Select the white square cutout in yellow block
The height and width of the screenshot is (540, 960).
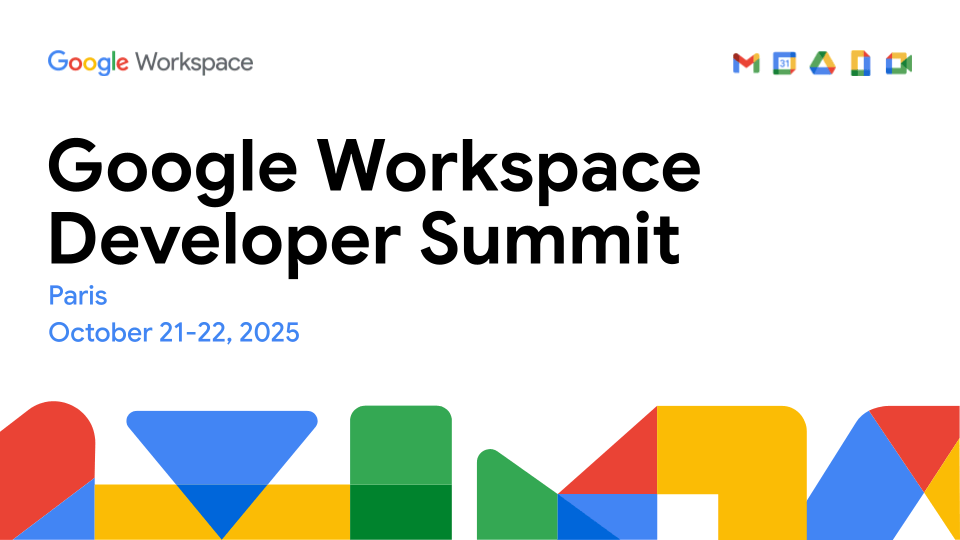point(687,516)
